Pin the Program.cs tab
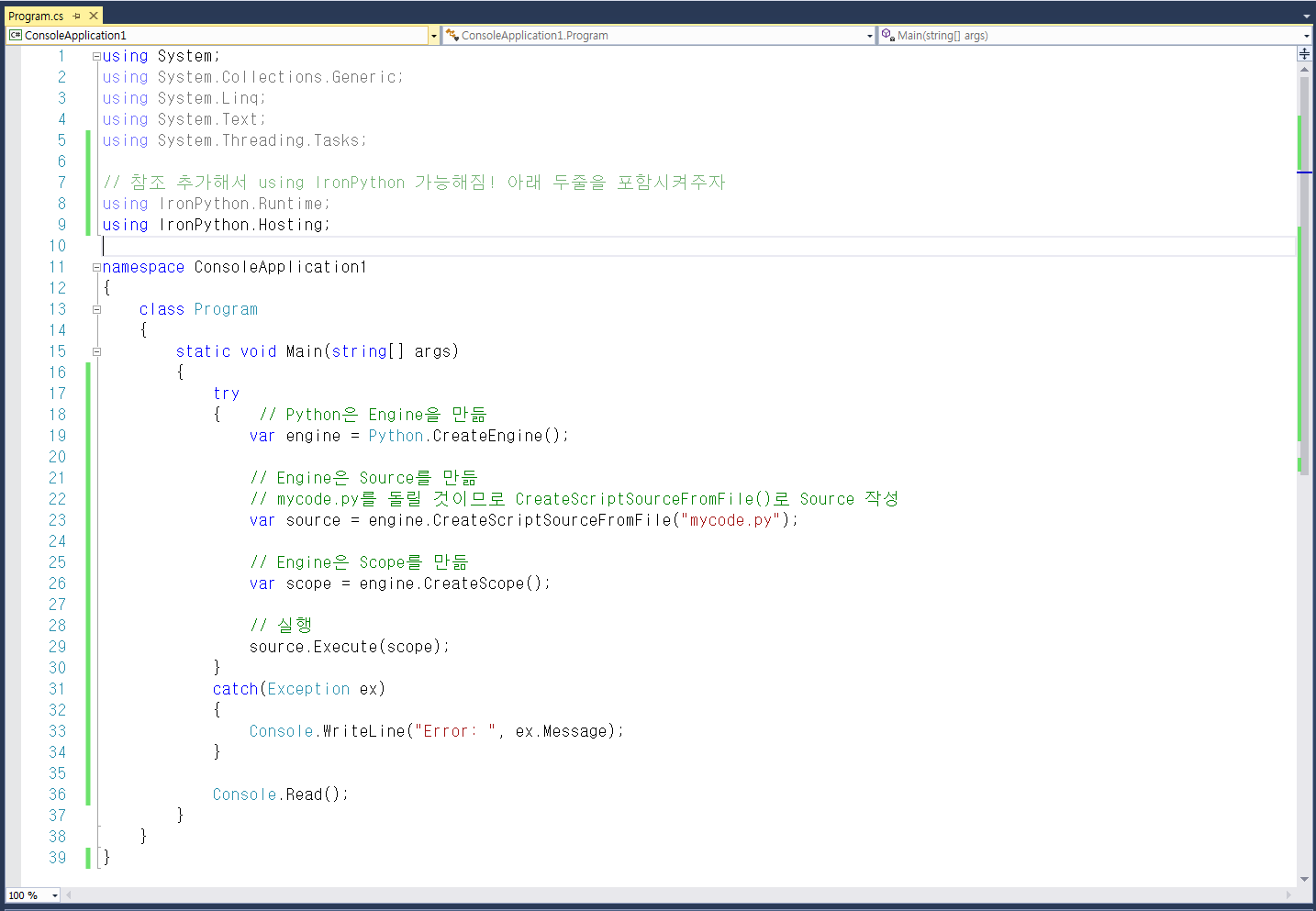This screenshot has height=911, width=1316. pos(77,16)
